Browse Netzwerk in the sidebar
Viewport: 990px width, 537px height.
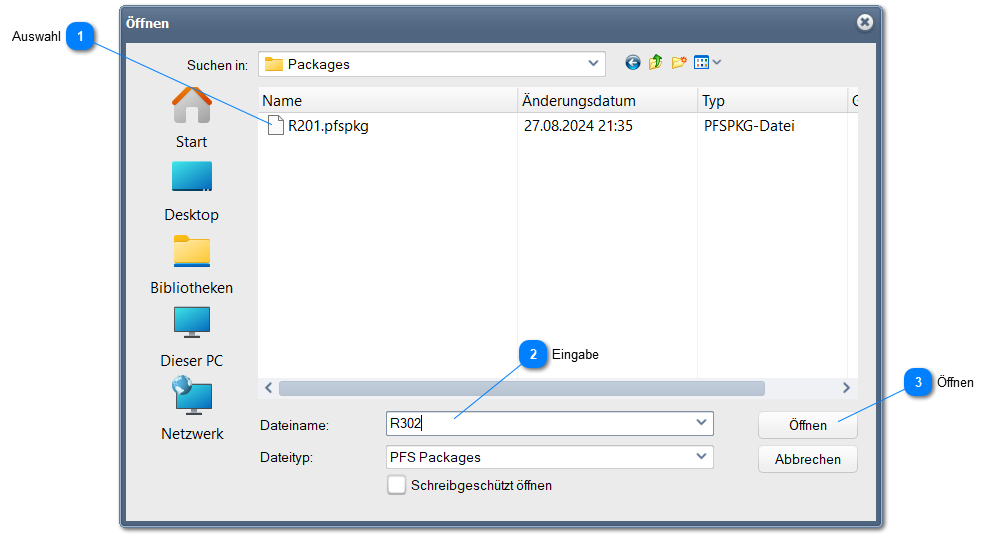[192, 408]
